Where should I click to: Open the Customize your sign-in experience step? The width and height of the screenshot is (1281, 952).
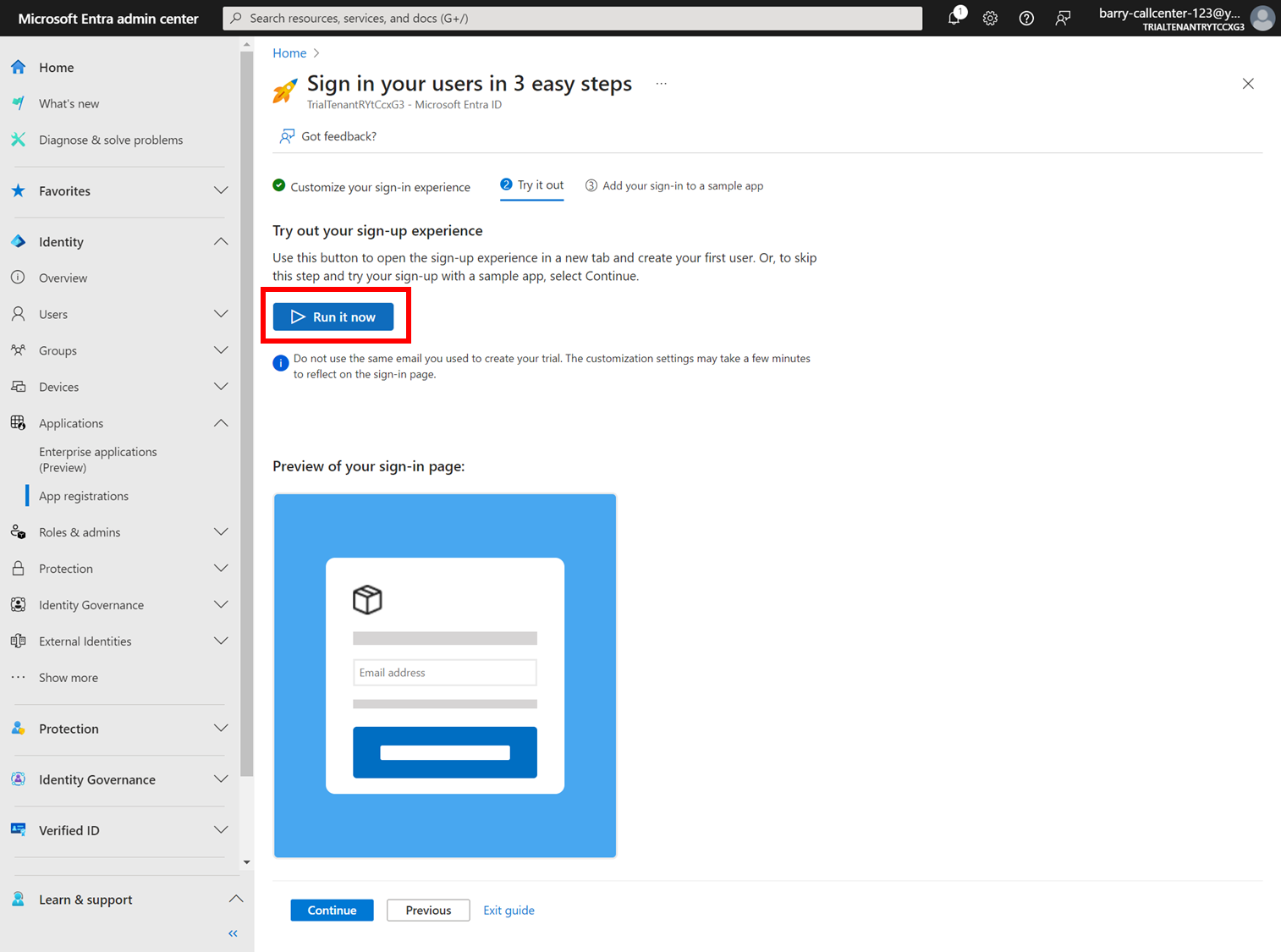pyautogui.click(x=371, y=186)
